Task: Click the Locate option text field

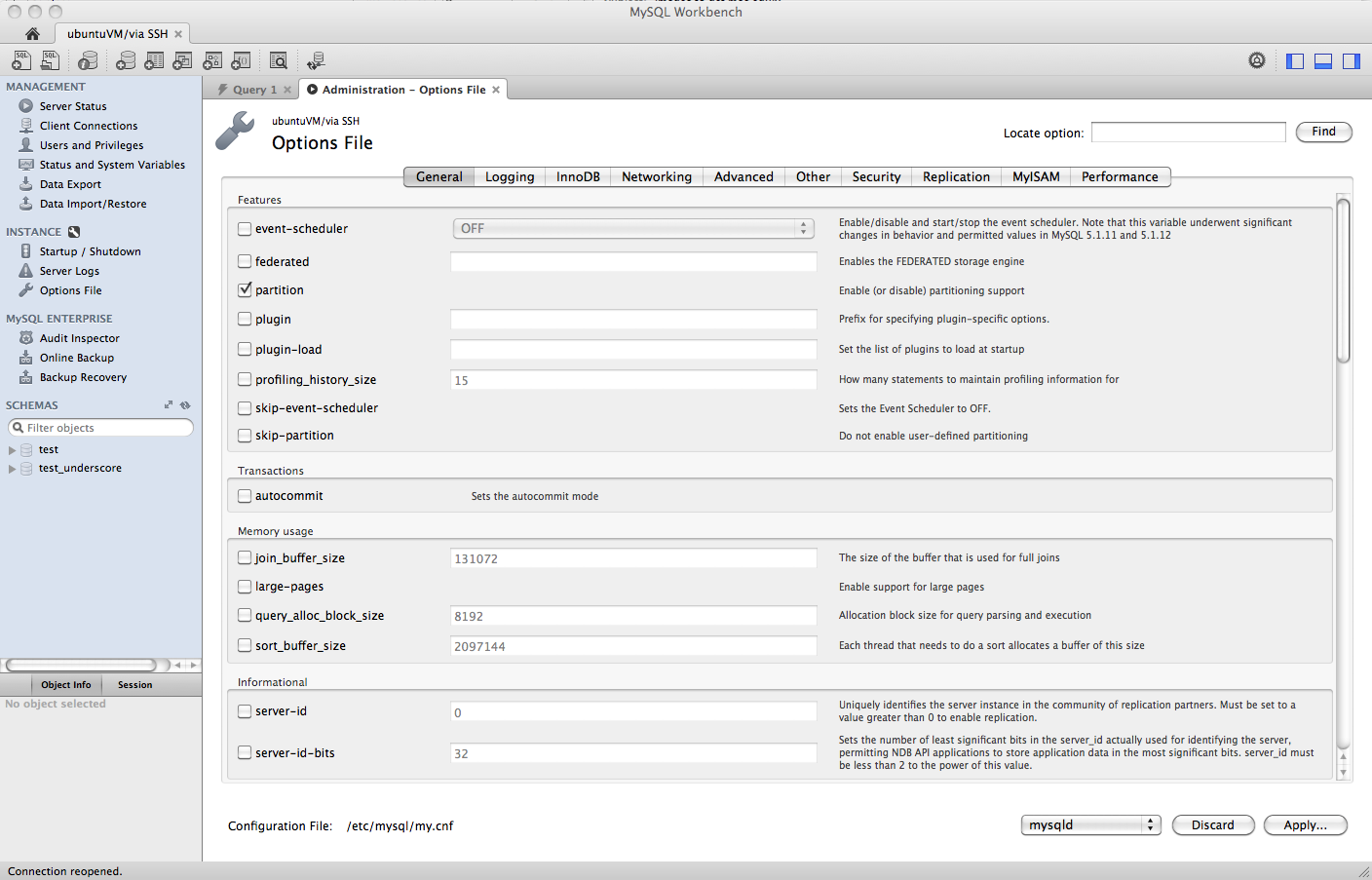Action: click(x=1188, y=133)
